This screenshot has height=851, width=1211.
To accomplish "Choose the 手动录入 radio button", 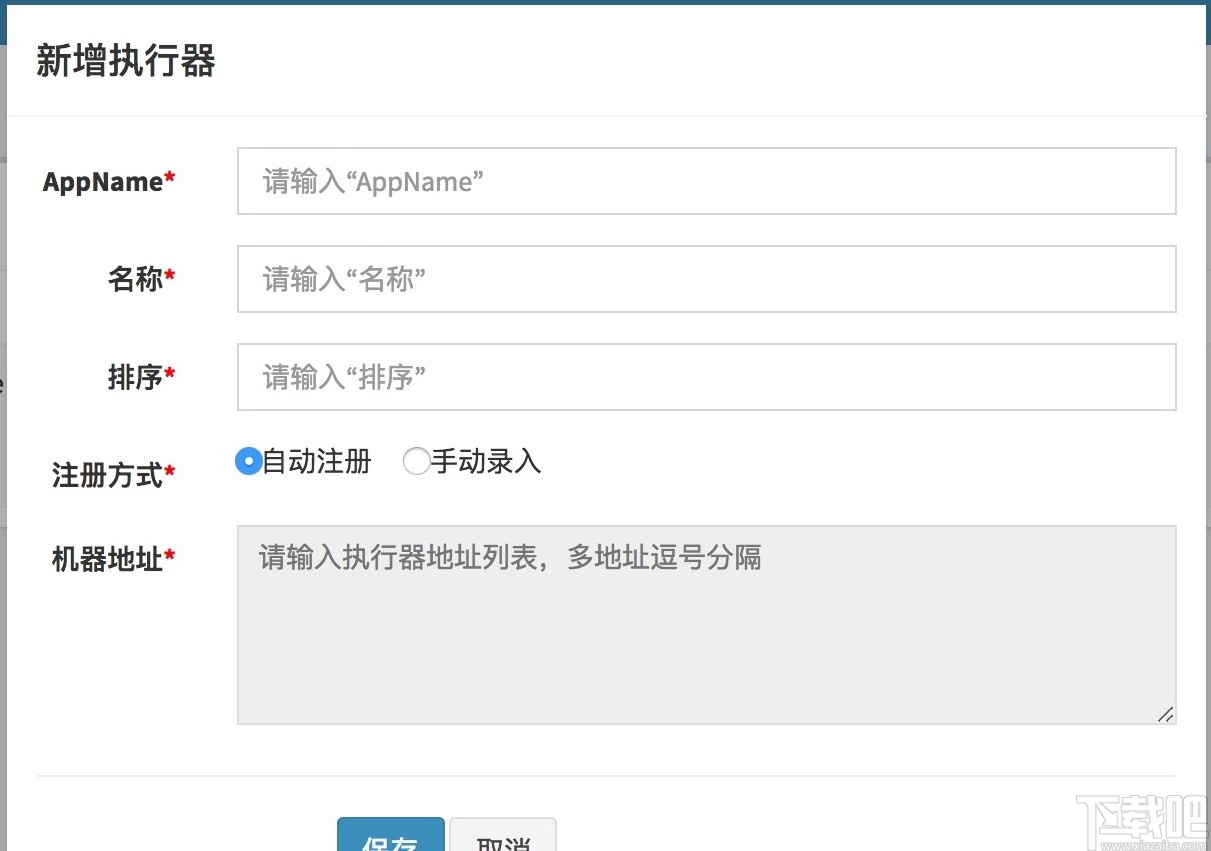I will point(416,461).
